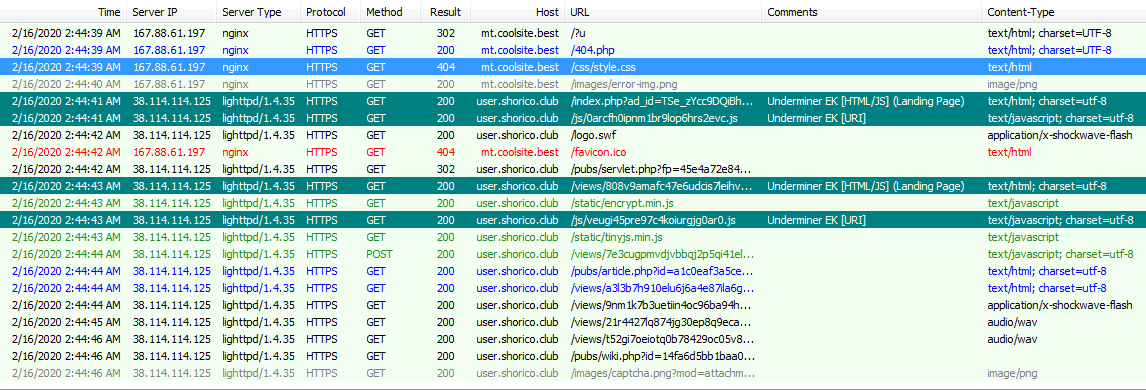This screenshot has height=390, width=1146.
Task: Sort by the Protocol column header
Action: pyautogui.click(x=330, y=12)
